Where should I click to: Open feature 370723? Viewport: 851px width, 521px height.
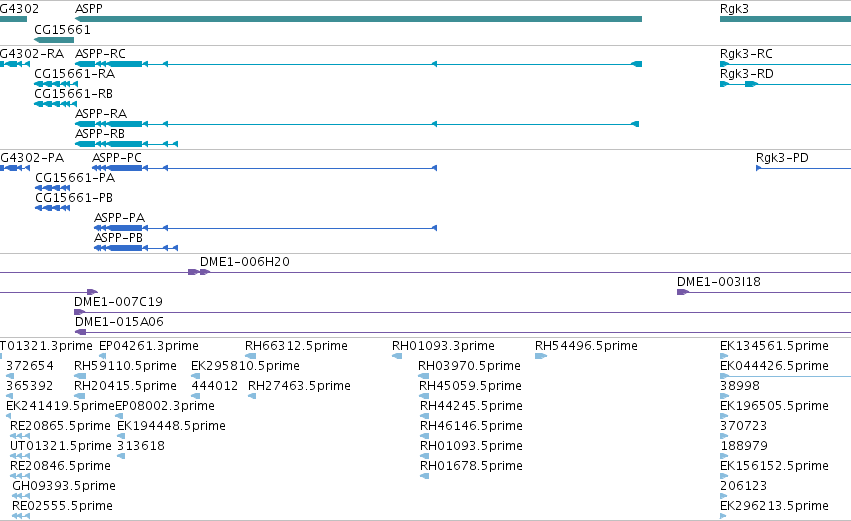click(744, 426)
